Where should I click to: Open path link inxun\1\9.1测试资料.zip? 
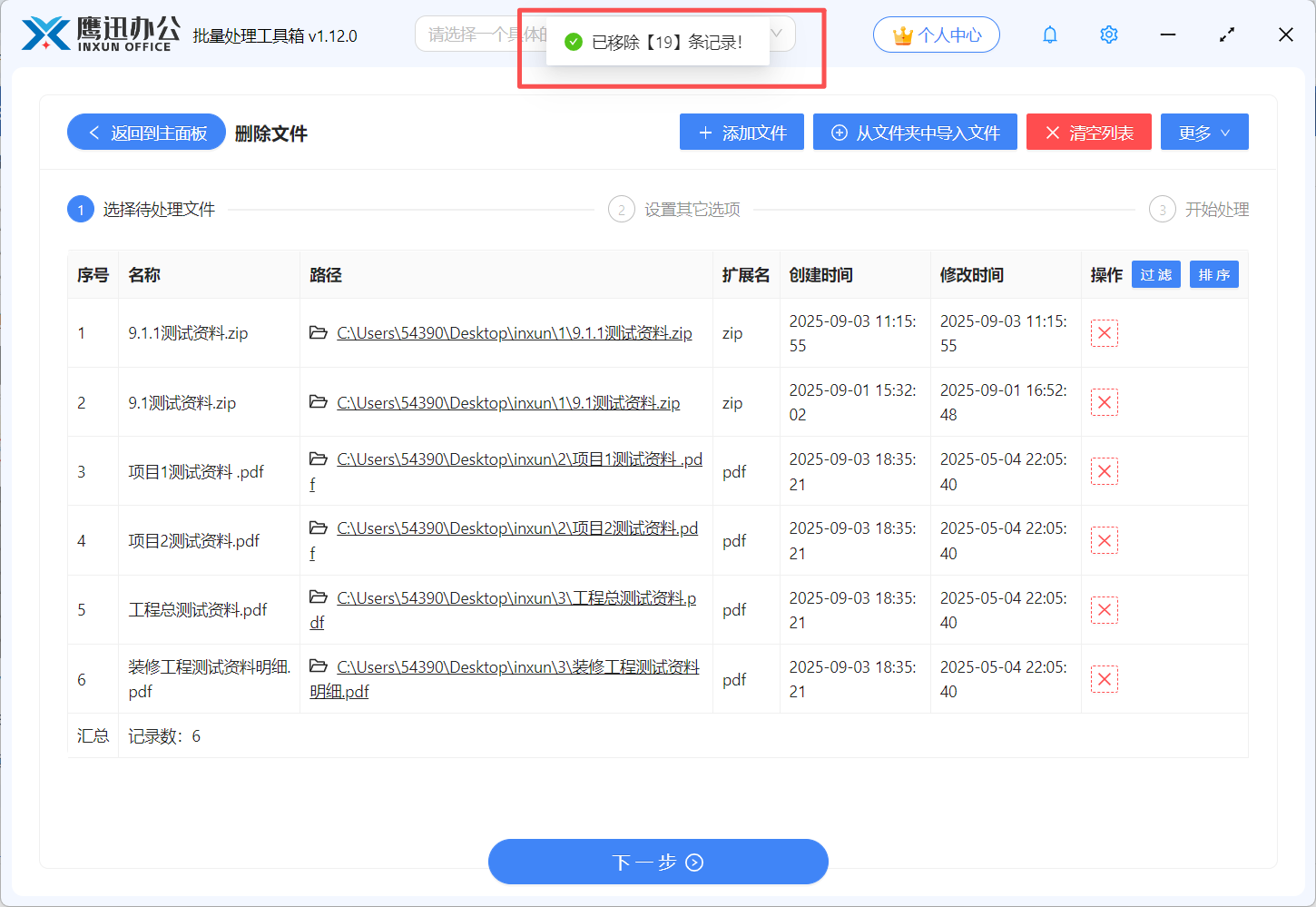click(x=508, y=402)
